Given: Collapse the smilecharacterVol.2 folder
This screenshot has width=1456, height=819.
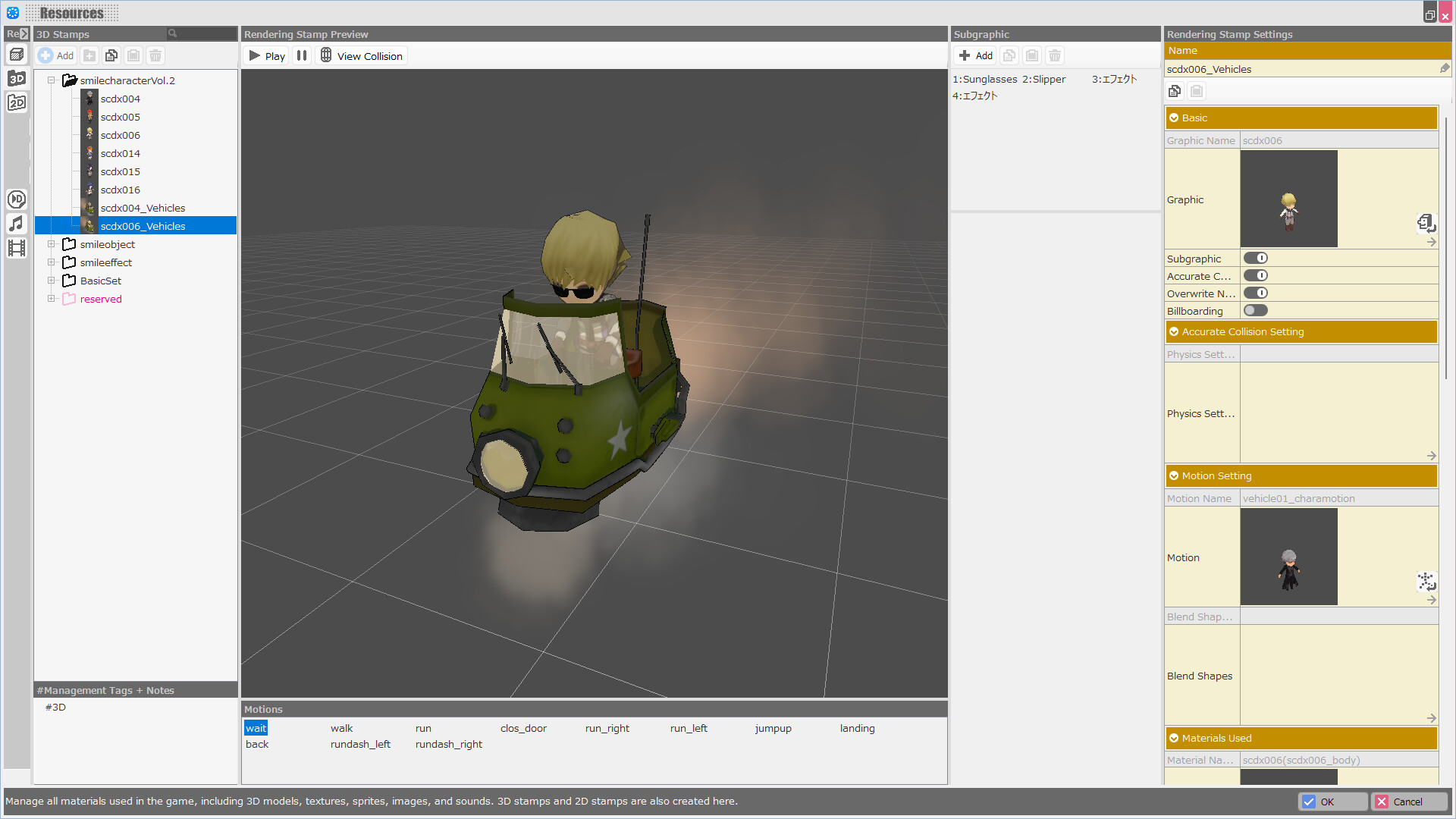Looking at the screenshot, I should click(x=52, y=80).
